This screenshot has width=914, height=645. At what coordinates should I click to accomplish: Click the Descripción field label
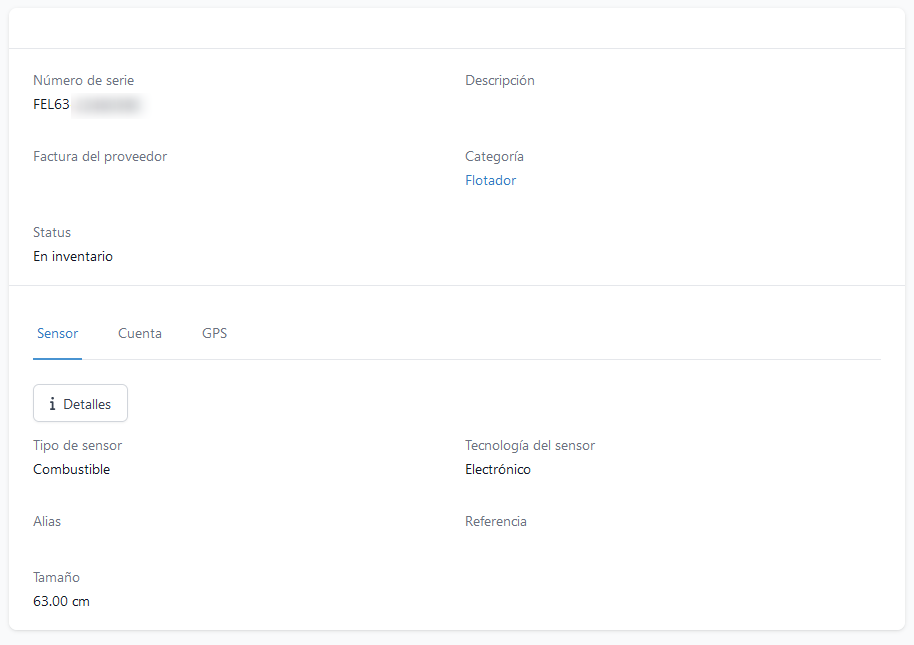click(x=499, y=81)
